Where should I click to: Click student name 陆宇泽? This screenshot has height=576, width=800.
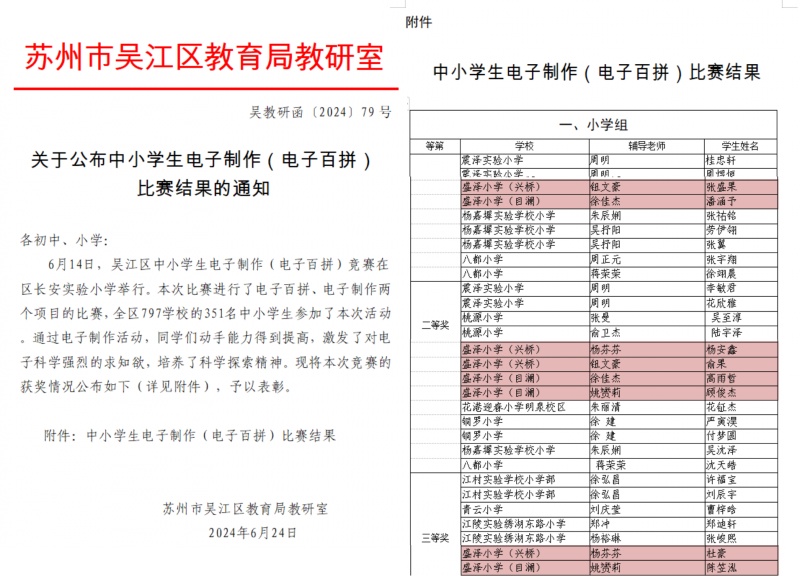(726, 333)
